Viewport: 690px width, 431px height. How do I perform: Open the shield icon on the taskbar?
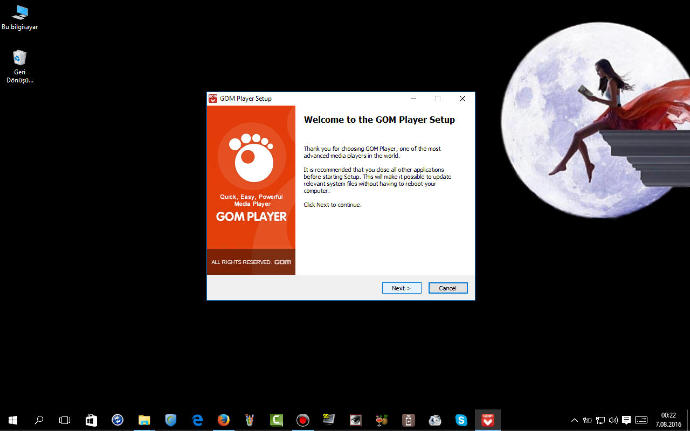pyautogui.click(x=170, y=420)
